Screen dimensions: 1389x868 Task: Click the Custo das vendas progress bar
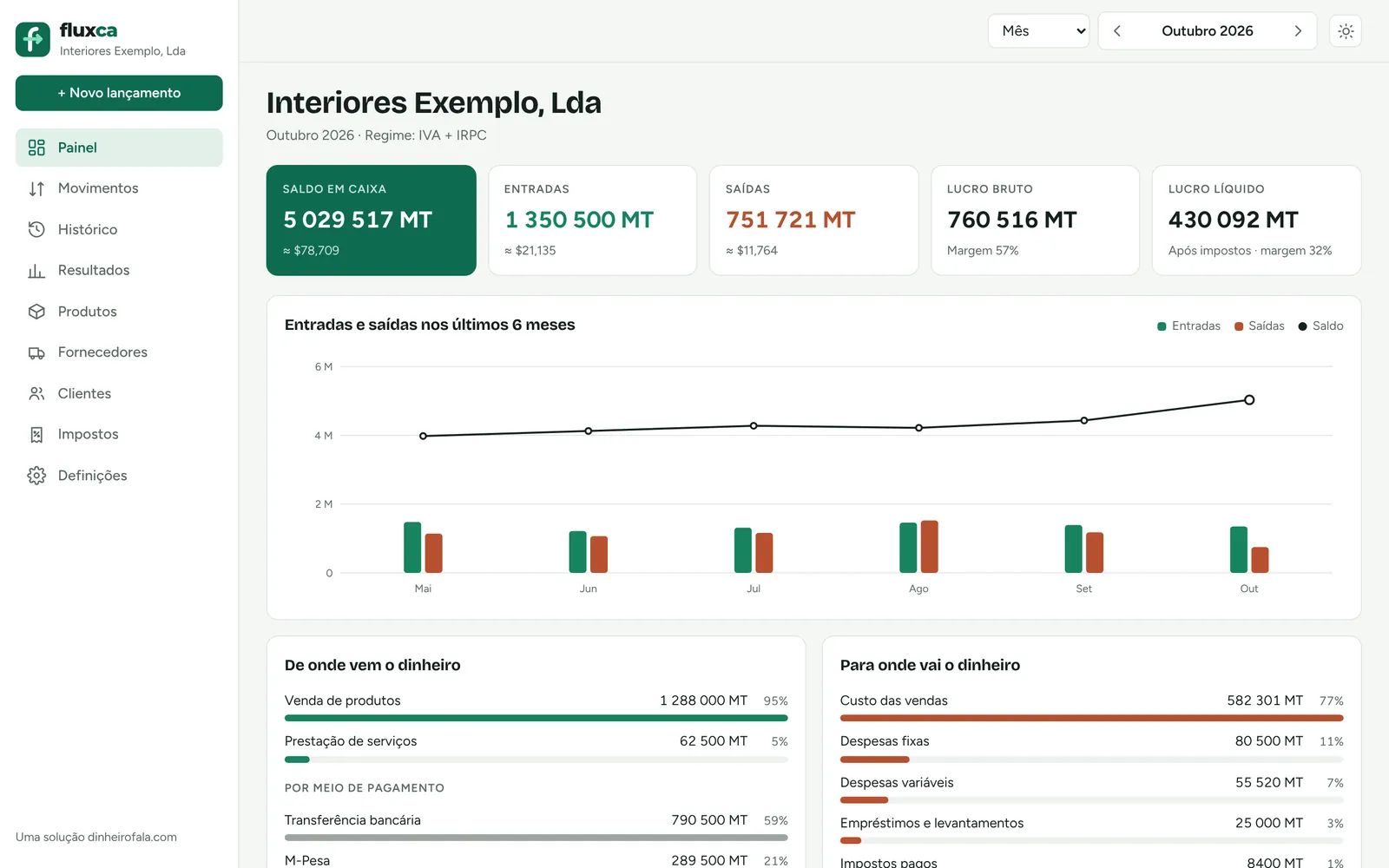pyautogui.click(x=1092, y=719)
